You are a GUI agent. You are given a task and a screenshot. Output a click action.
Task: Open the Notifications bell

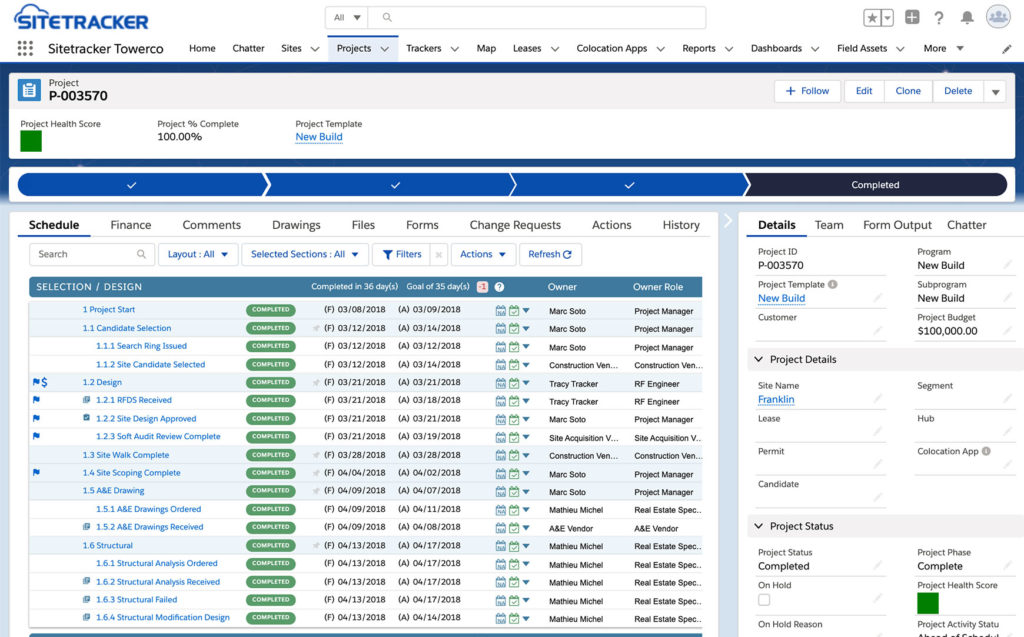(967, 18)
